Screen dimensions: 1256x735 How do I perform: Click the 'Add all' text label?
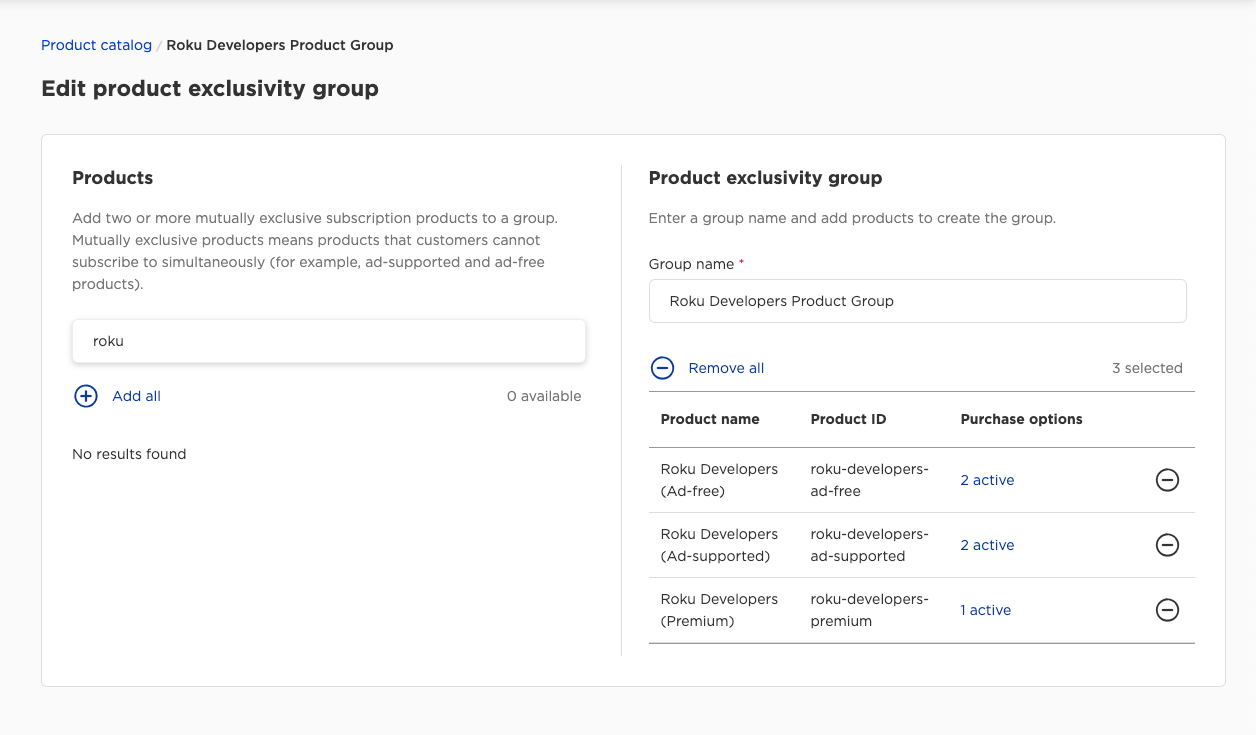tap(136, 396)
